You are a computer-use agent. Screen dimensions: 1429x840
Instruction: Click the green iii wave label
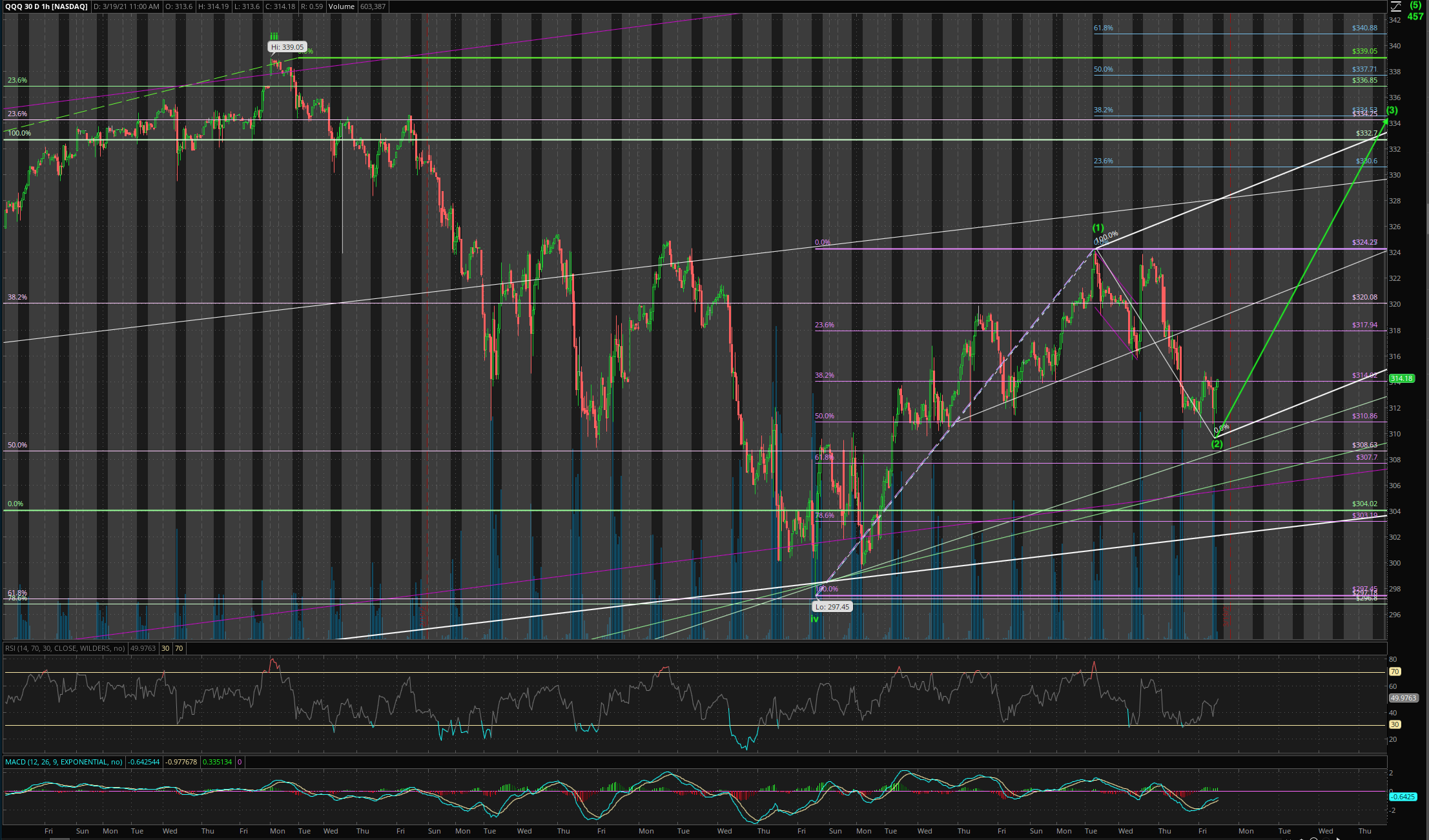click(274, 37)
